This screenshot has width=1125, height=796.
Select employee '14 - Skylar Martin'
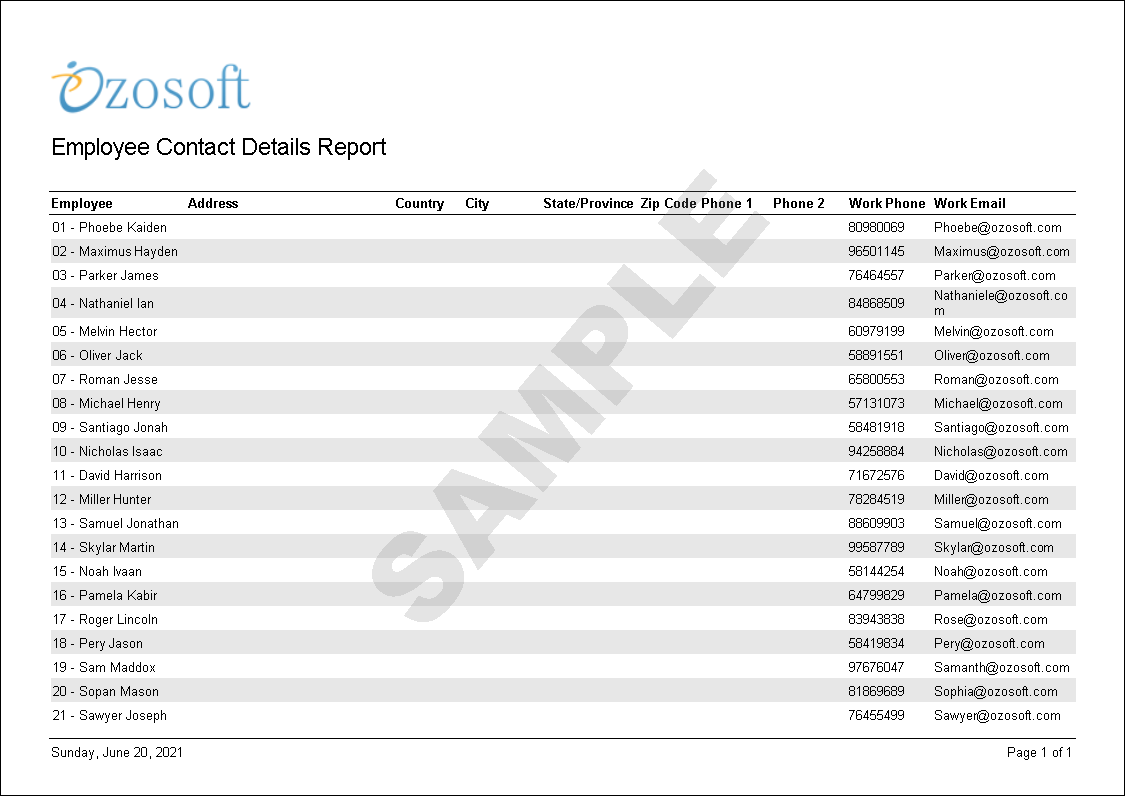click(x=104, y=548)
